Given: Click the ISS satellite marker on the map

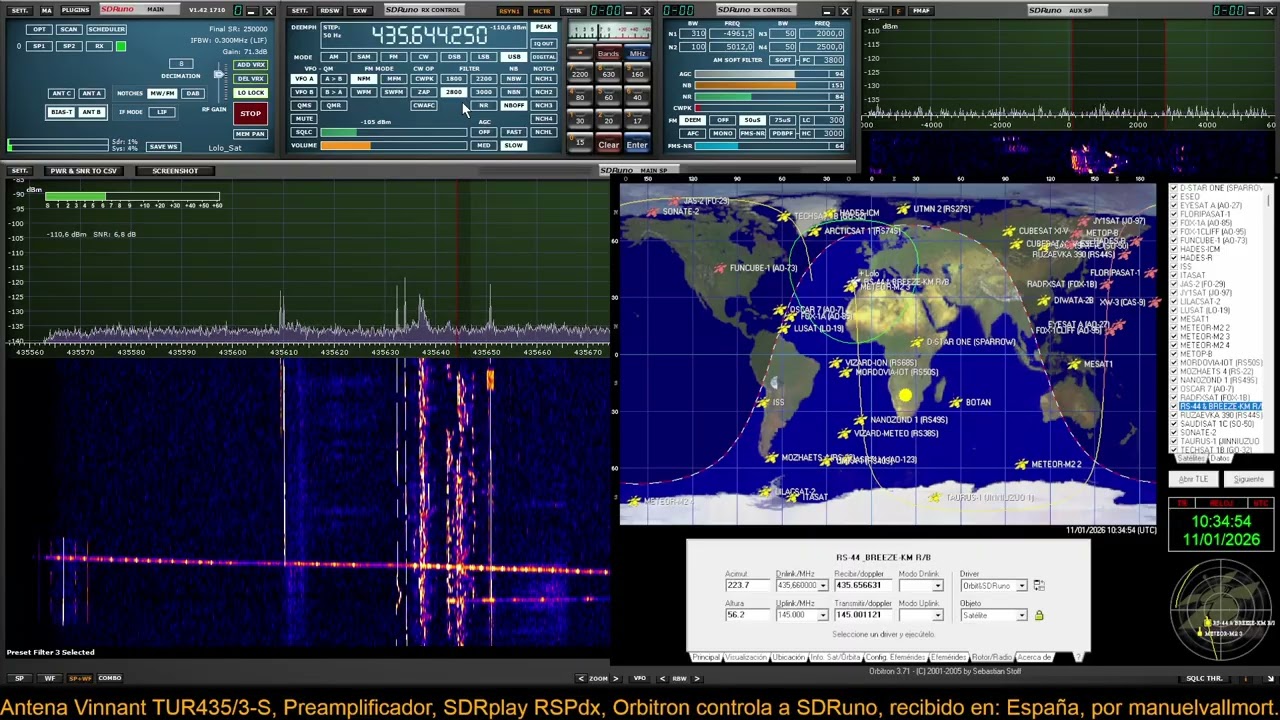Looking at the screenshot, I should pyautogui.click(x=764, y=403).
